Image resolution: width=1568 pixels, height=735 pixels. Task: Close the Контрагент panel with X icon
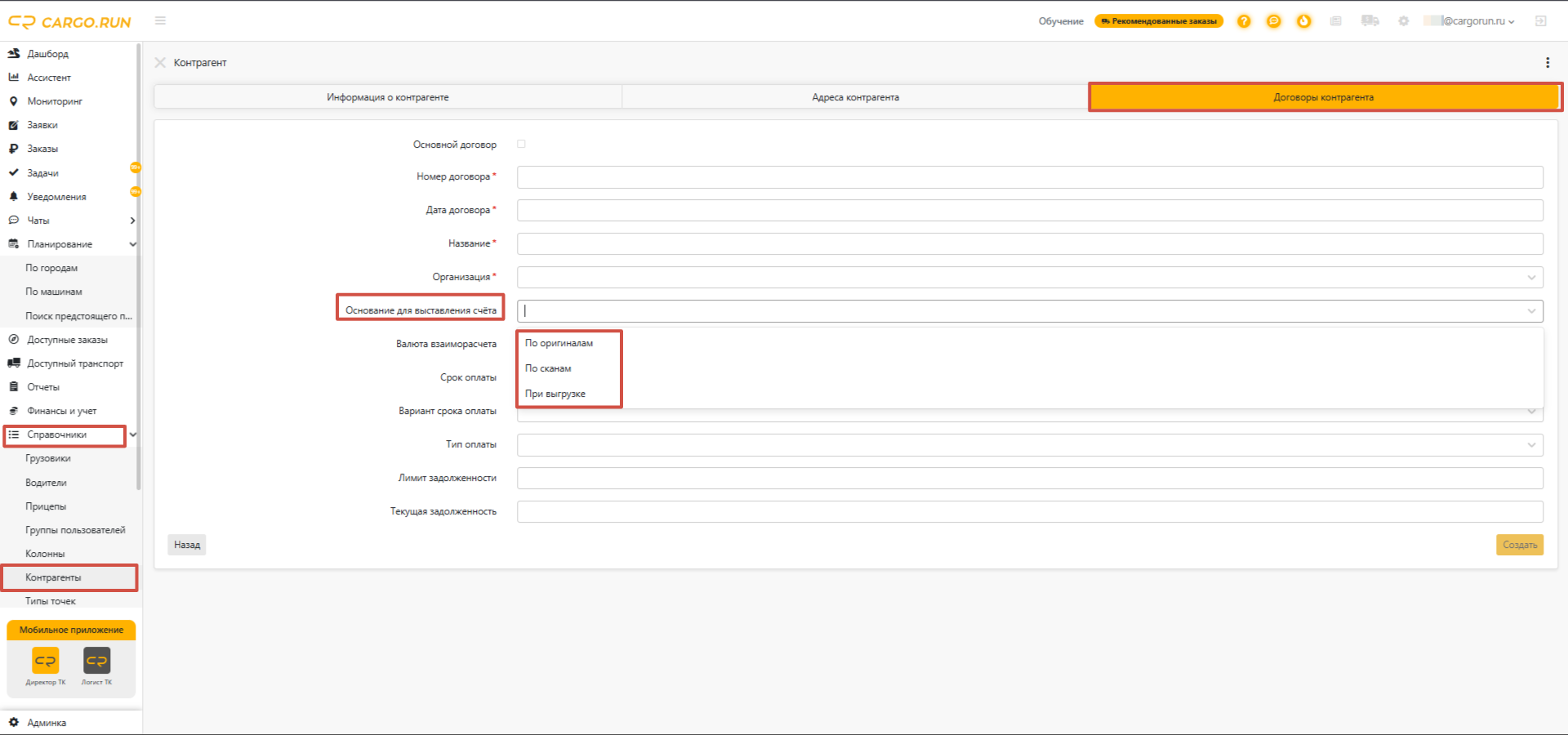(160, 63)
